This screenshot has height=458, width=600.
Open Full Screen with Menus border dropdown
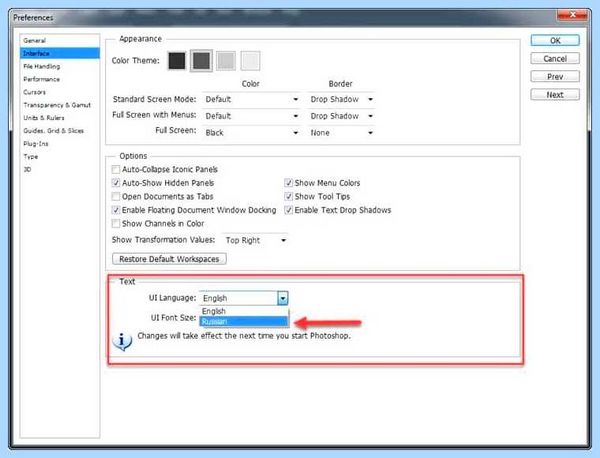(x=341, y=116)
